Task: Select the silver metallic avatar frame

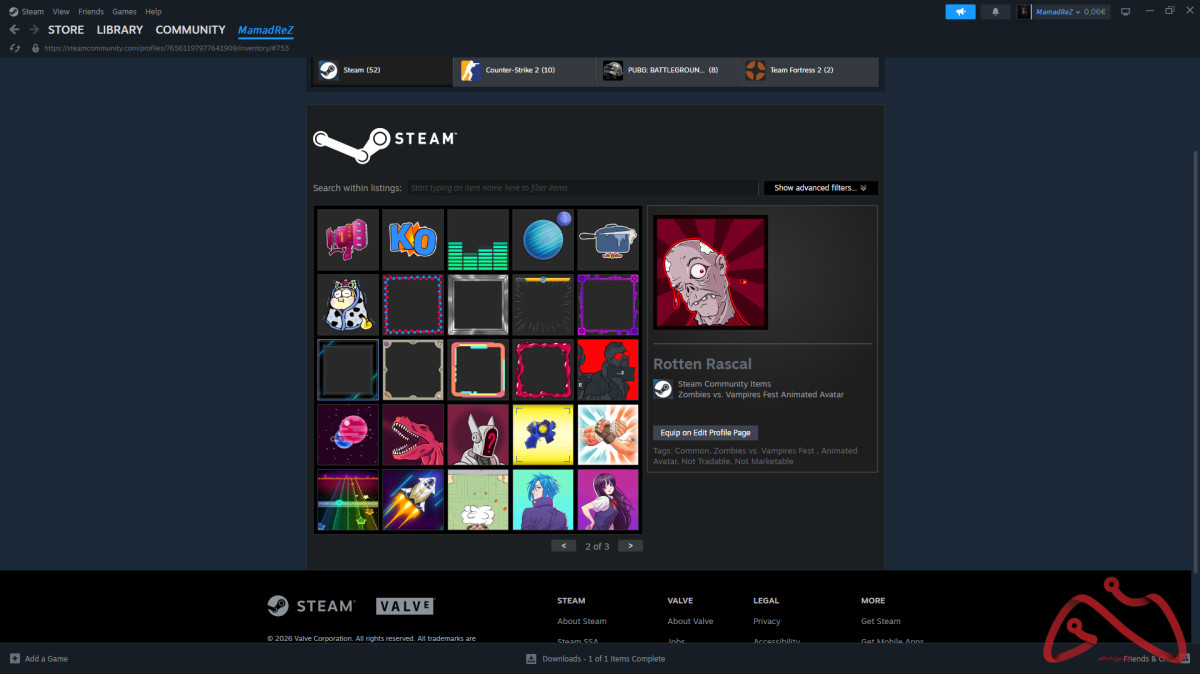Action: pos(478,305)
